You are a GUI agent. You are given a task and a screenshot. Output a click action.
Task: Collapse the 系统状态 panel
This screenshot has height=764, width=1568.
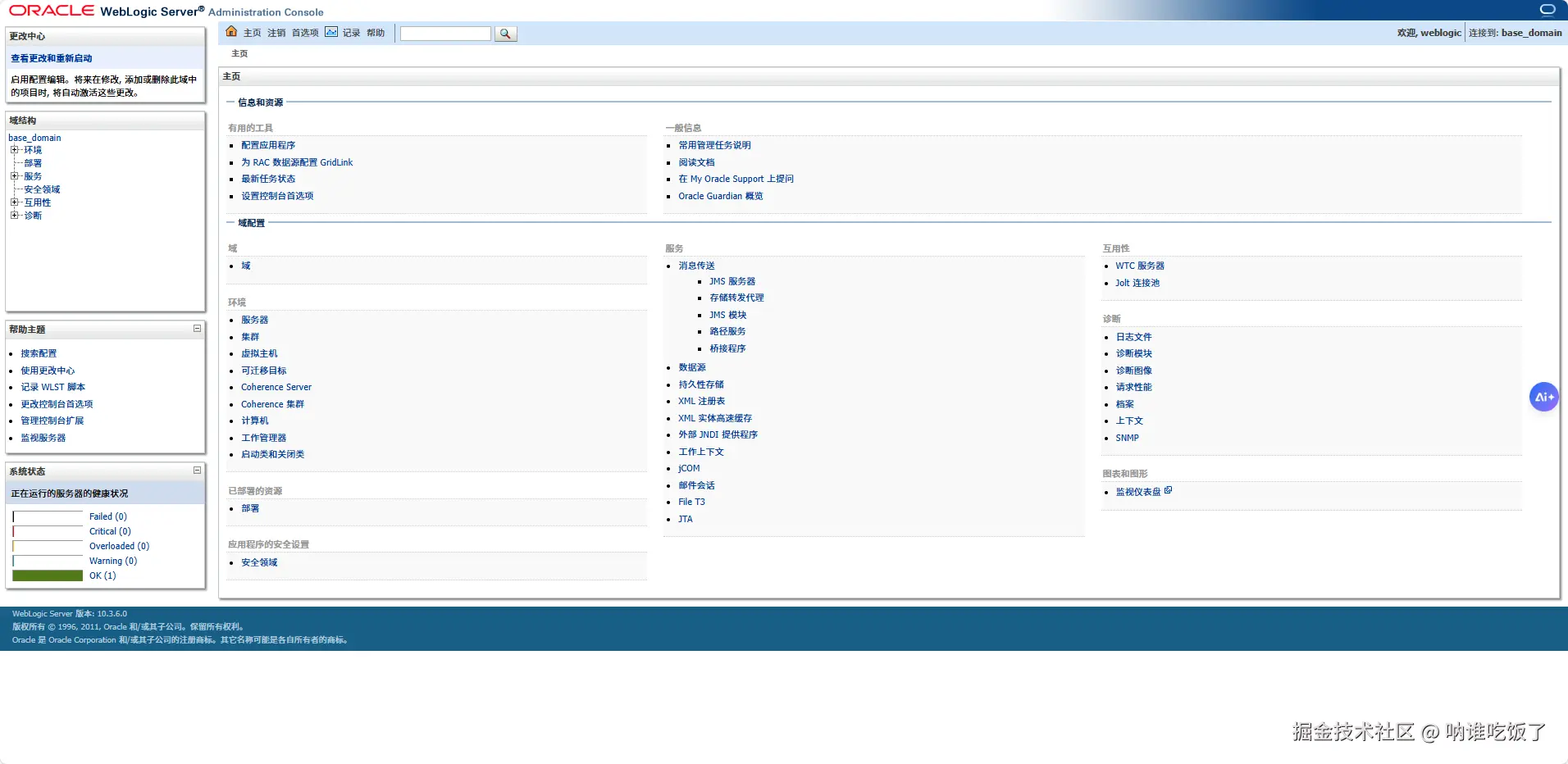[197, 471]
